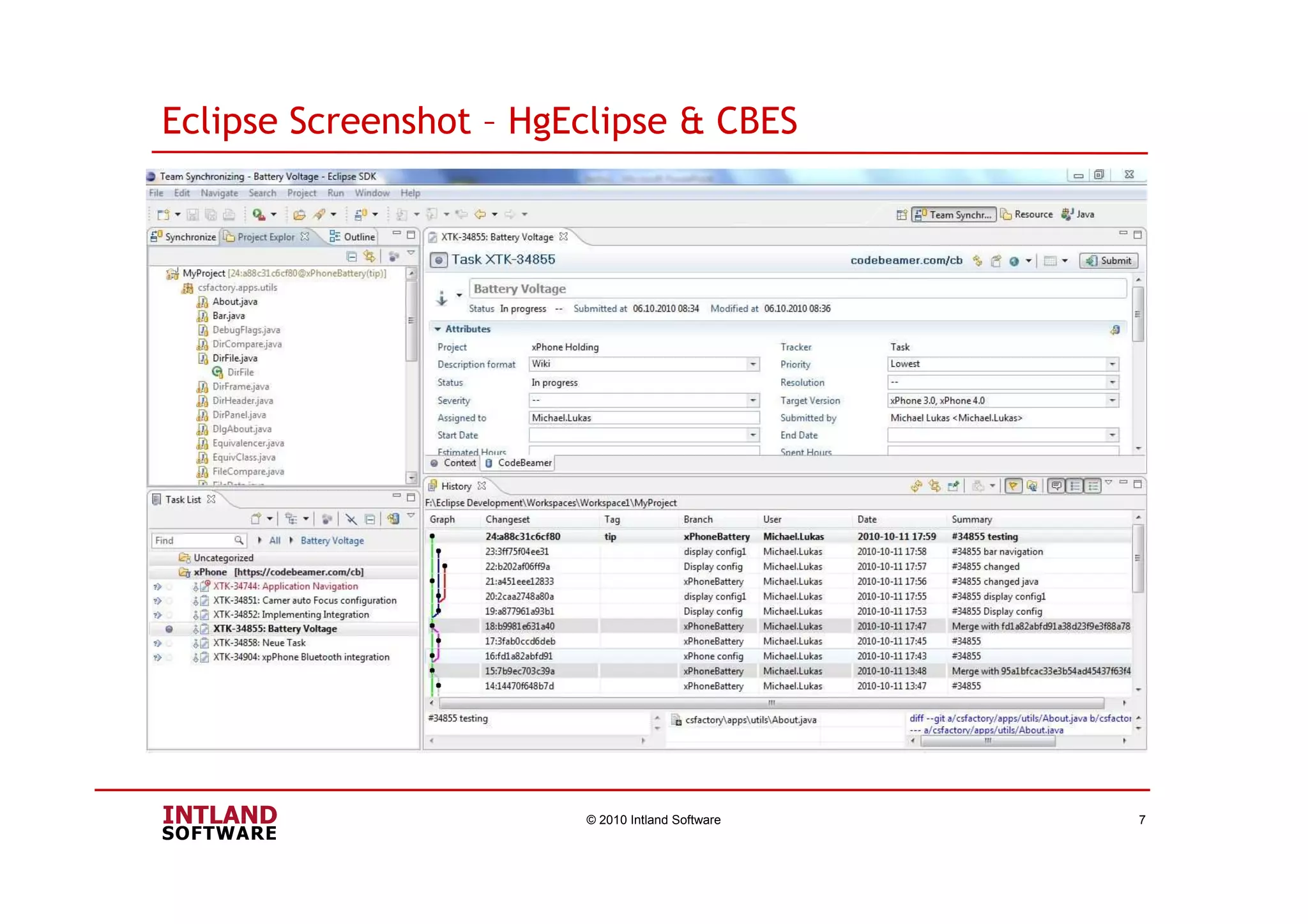Click the yellow Back navigation arrow

coord(480,215)
